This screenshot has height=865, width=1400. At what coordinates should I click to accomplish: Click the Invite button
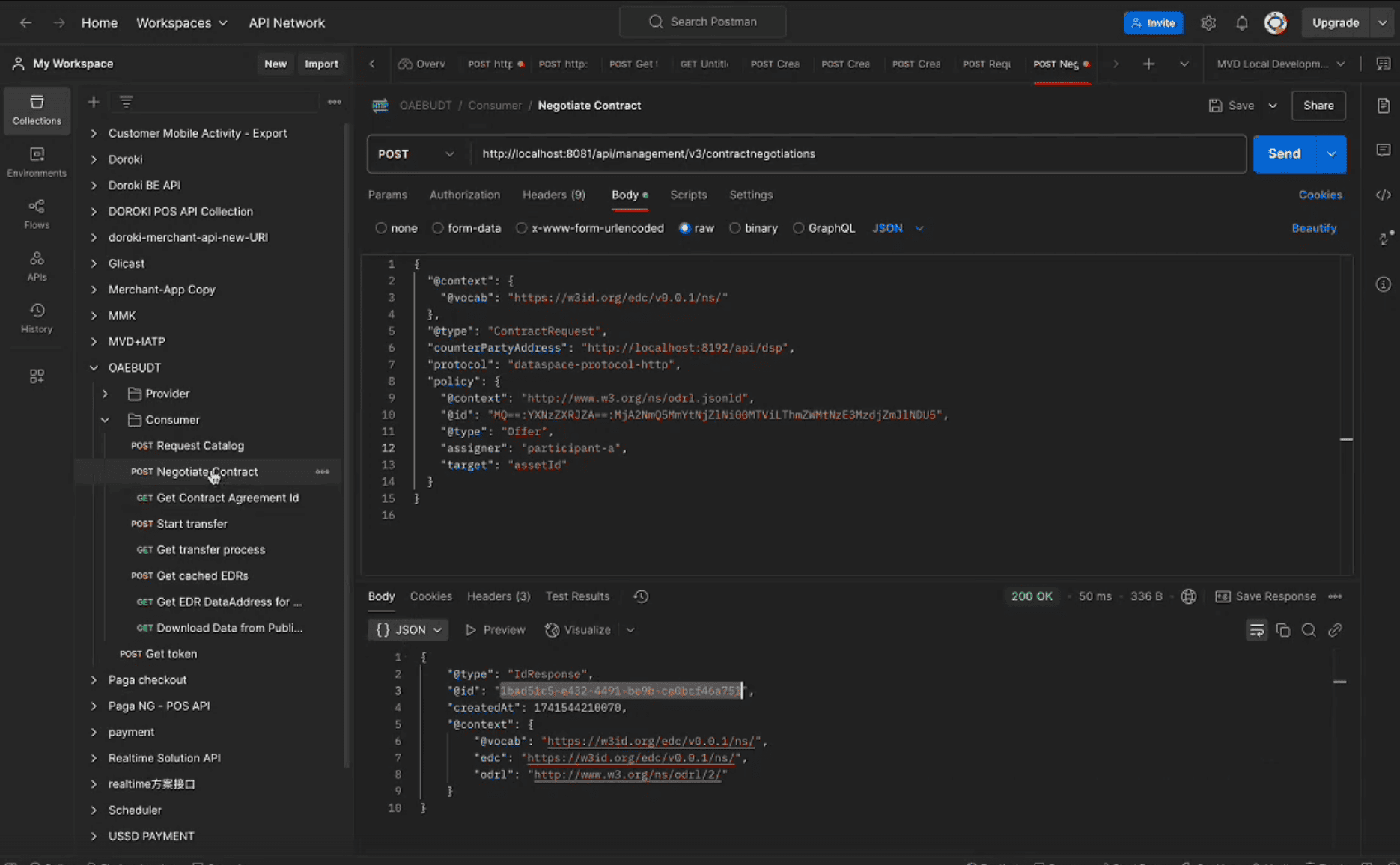tap(1154, 23)
